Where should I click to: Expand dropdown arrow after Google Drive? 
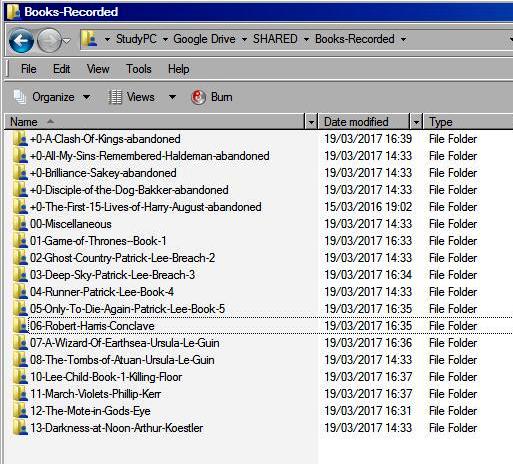coord(244,39)
